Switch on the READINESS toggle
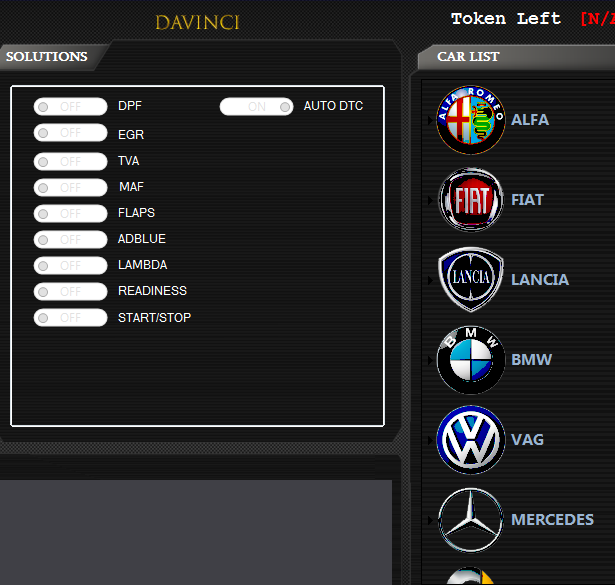This screenshot has width=615, height=585. (x=71, y=292)
